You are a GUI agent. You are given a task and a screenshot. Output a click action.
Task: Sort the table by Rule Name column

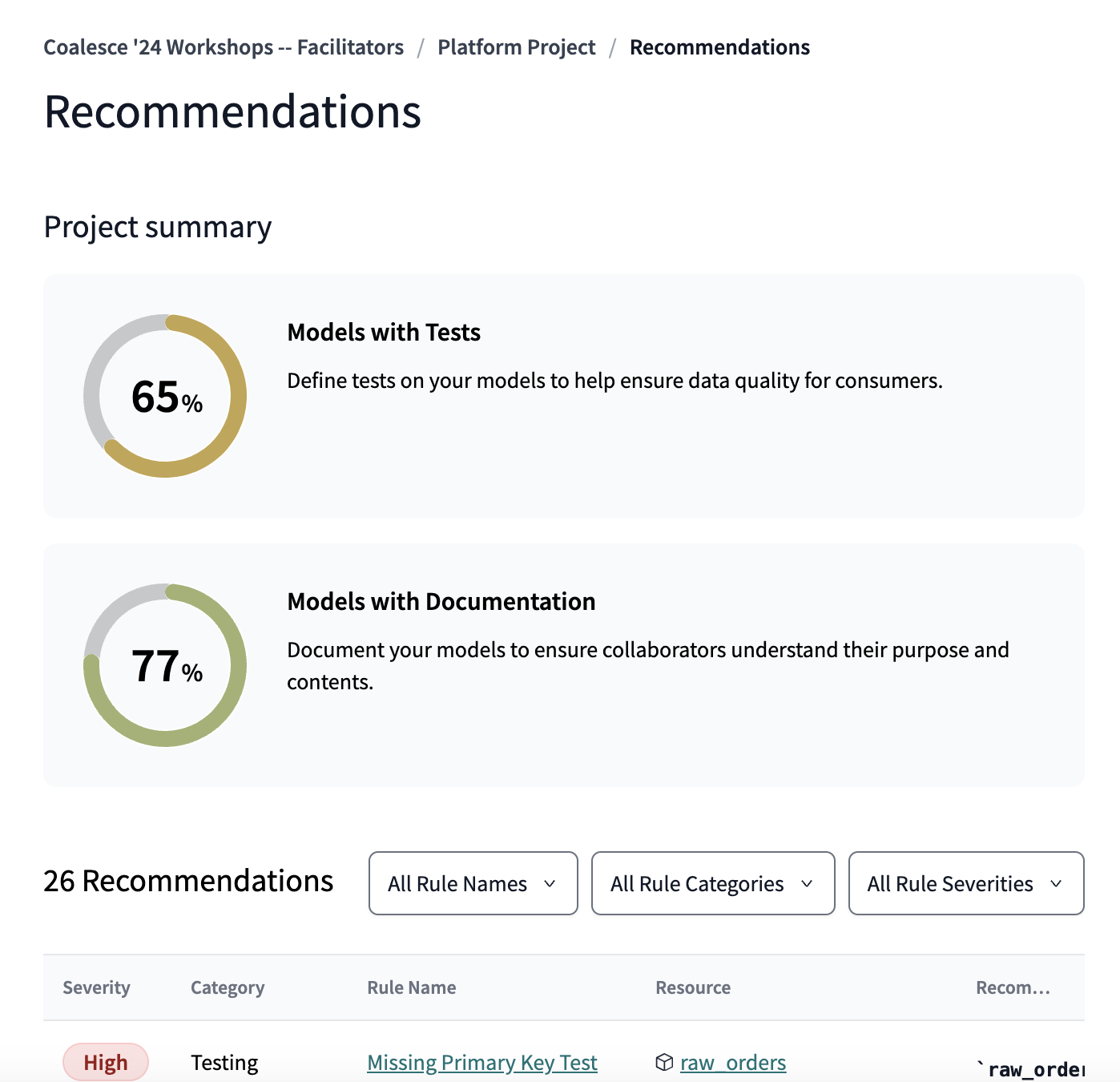[x=411, y=987]
